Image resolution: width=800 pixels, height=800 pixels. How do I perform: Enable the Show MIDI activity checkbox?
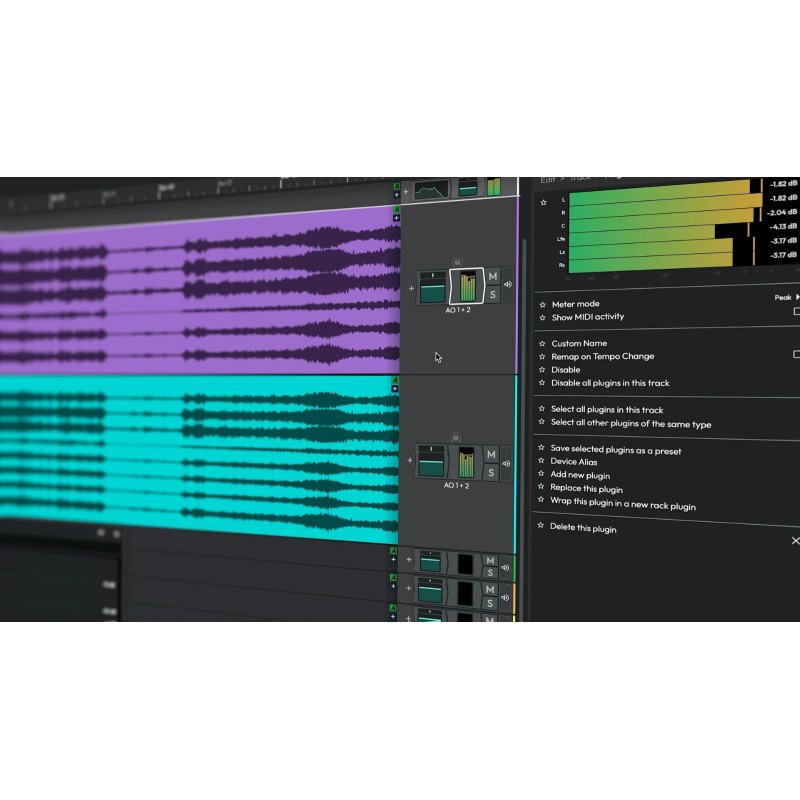797,311
